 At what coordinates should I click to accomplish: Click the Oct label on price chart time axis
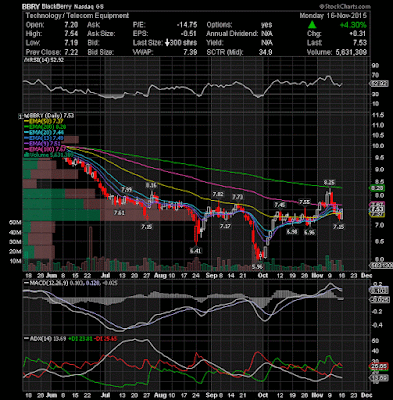[x=263, y=276]
